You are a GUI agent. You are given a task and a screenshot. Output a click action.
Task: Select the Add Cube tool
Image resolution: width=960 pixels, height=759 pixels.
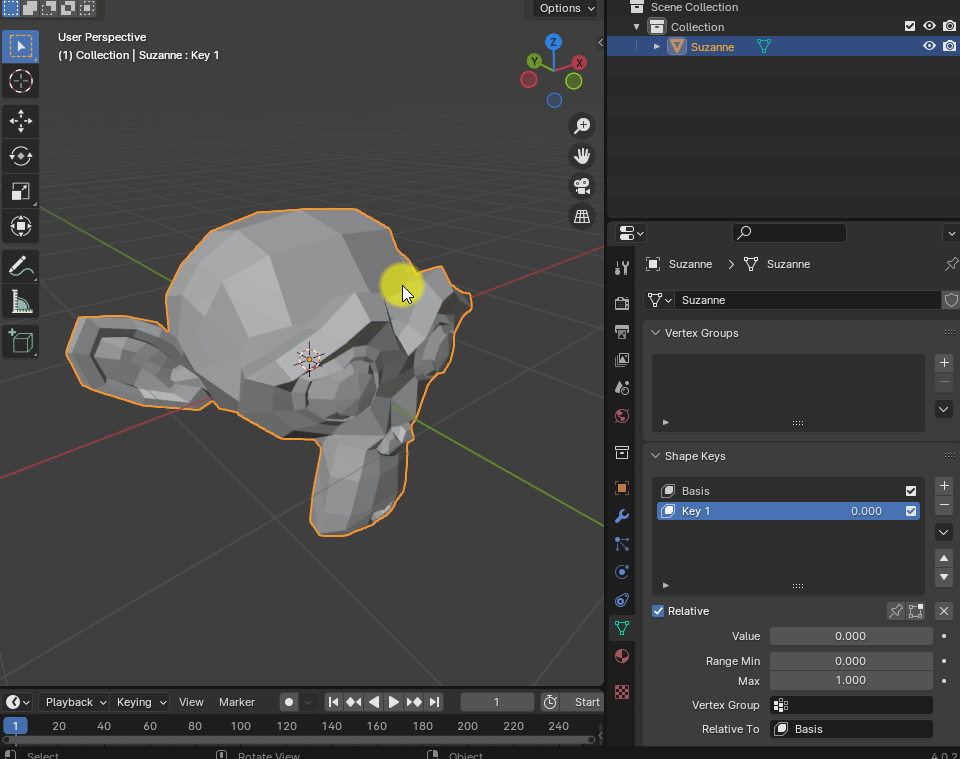pos(20,342)
